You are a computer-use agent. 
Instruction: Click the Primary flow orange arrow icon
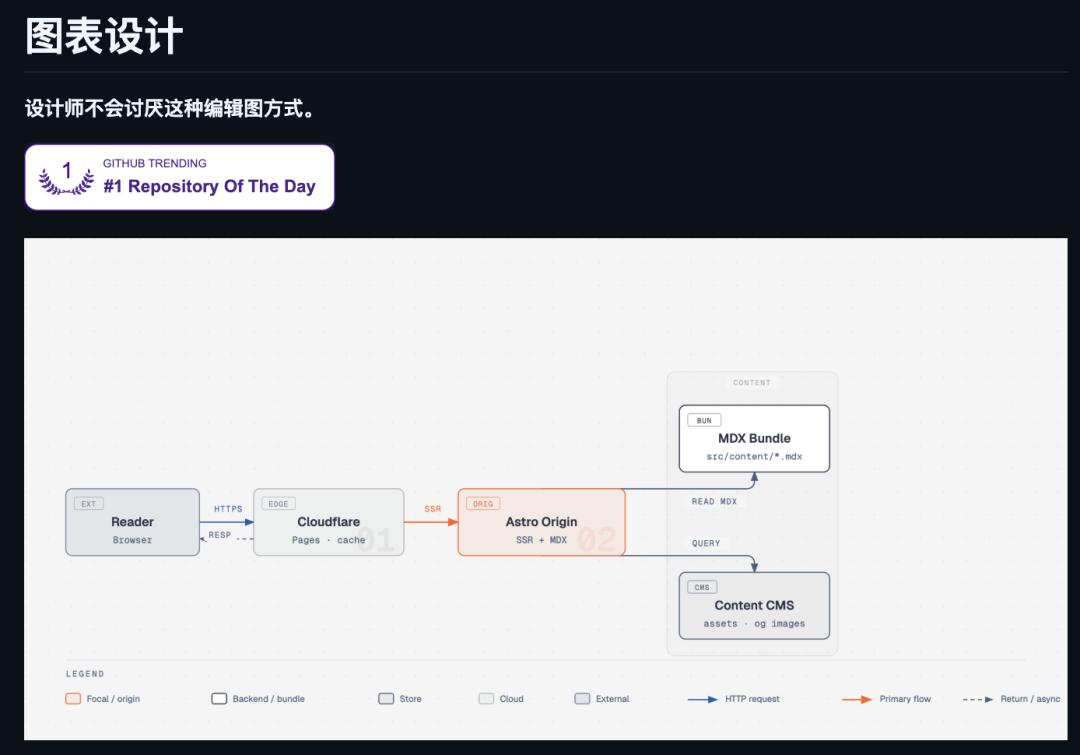(x=857, y=699)
